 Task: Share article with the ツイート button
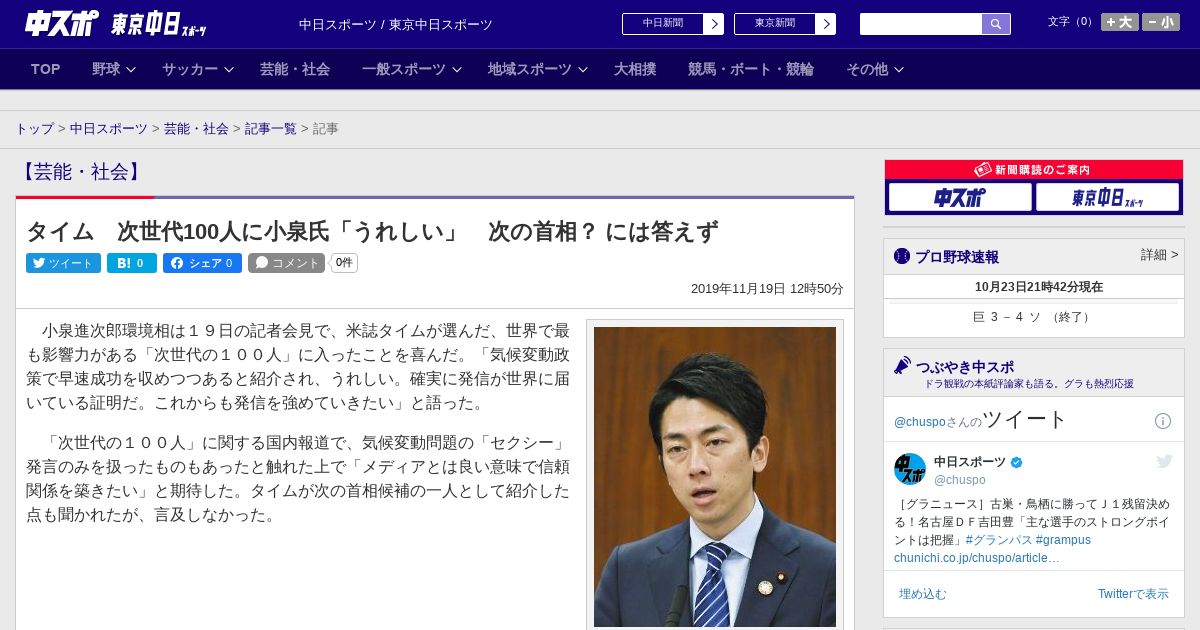pyautogui.click(x=63, y=263)
